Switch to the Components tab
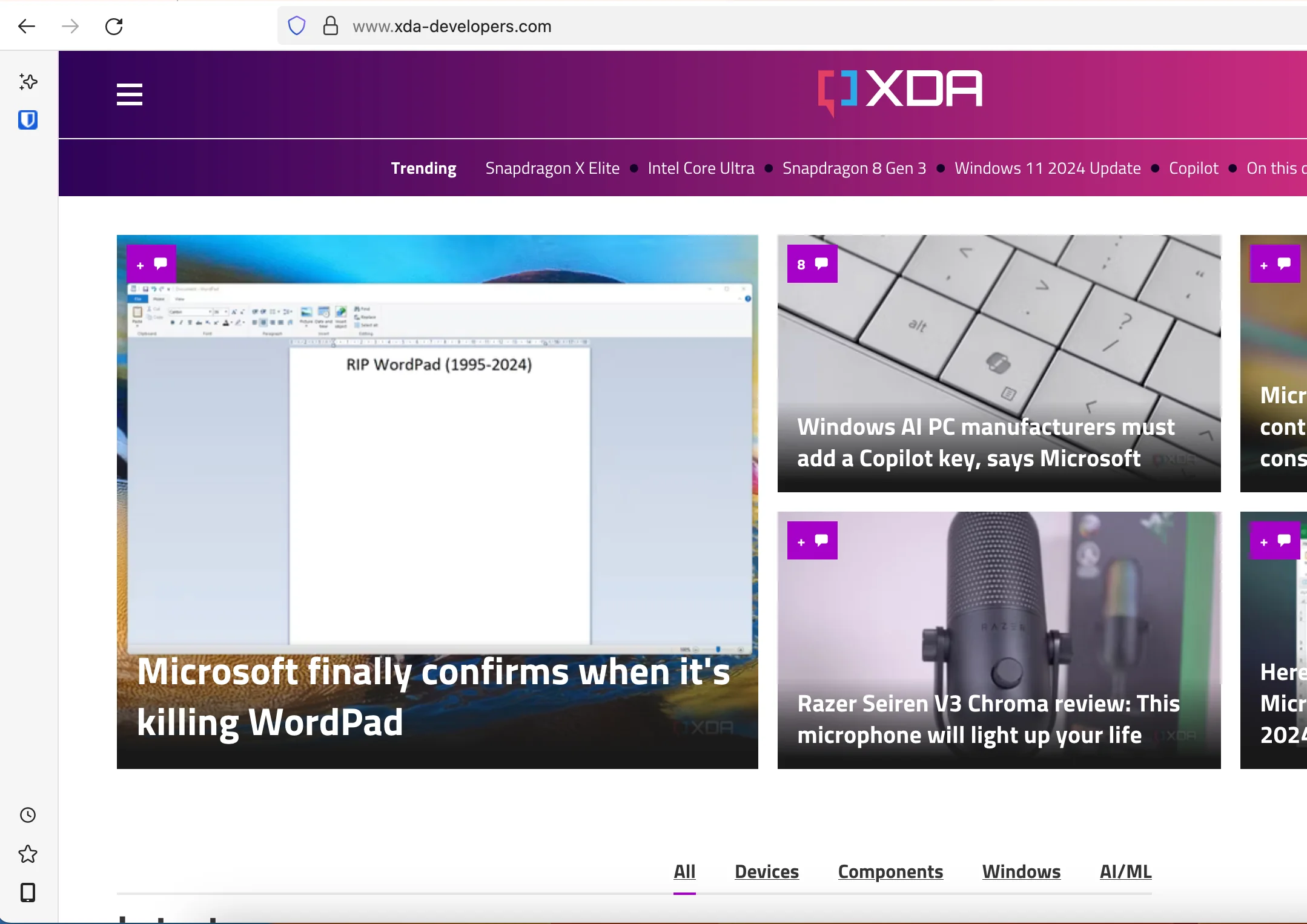This screenshot has height=924, width=1307. coord(890,872)
